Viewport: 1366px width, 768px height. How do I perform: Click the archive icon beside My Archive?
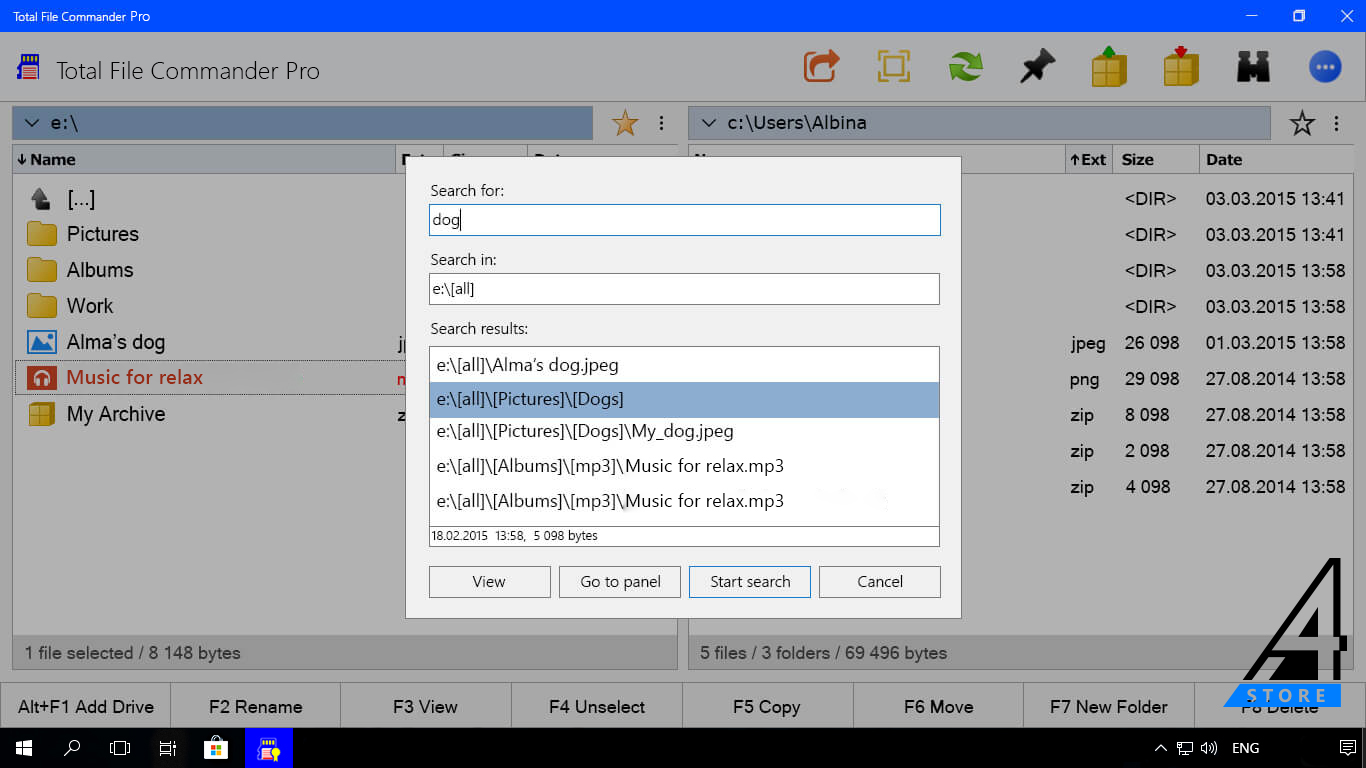pyautogui.click(x=42, y=414)
